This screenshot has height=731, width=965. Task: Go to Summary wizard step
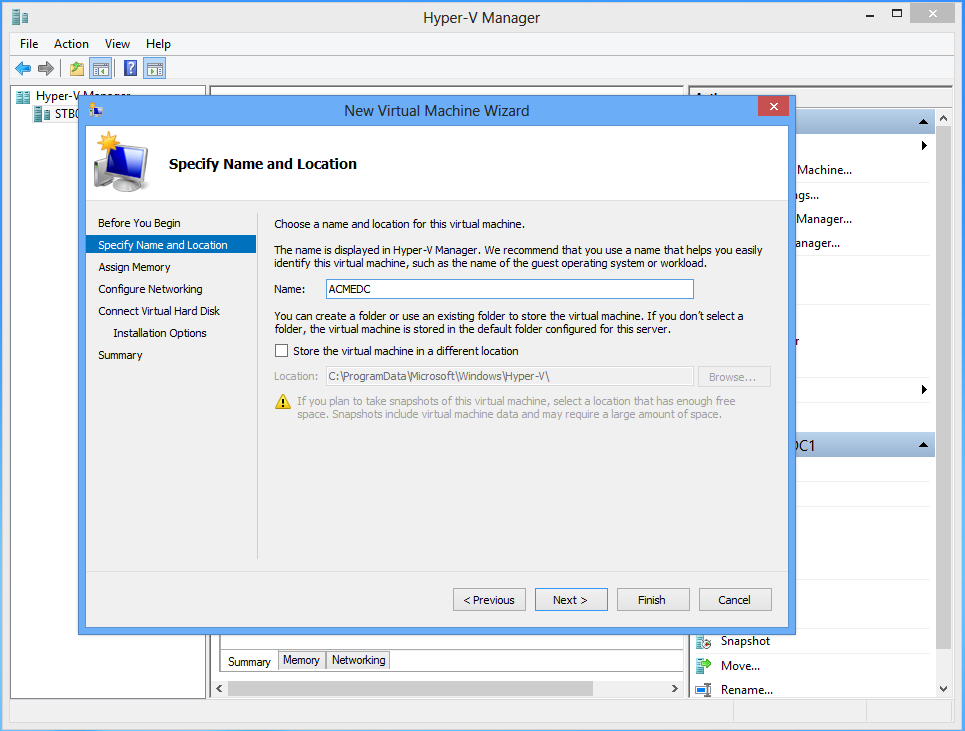120,355
